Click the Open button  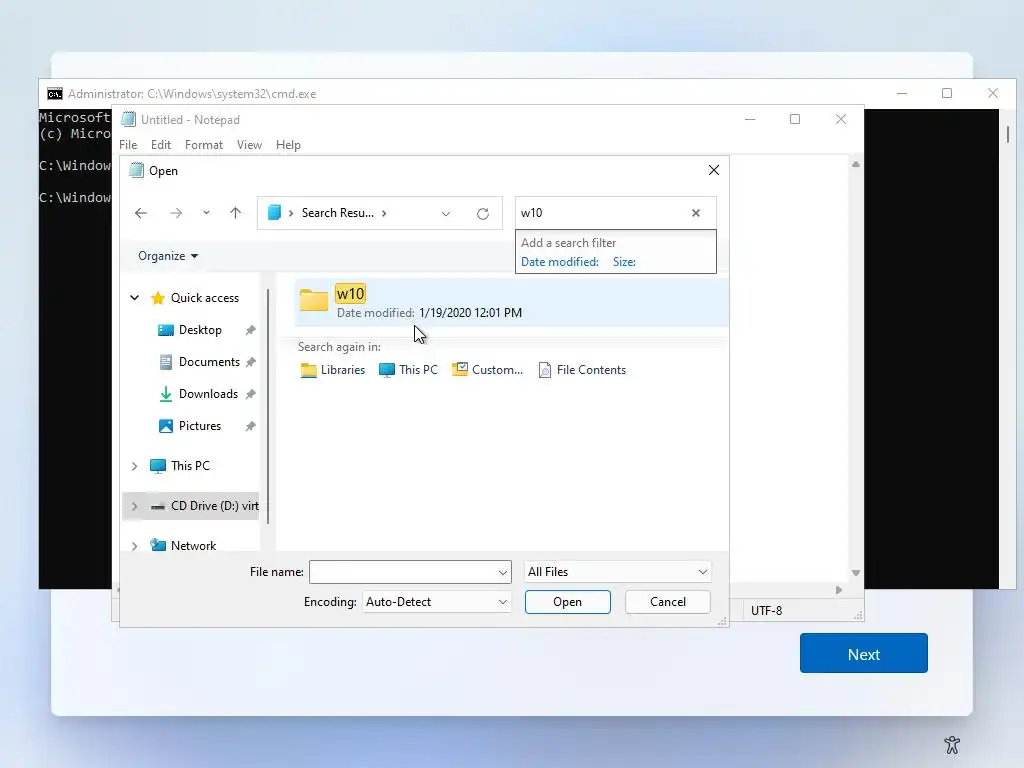[568, 602]
